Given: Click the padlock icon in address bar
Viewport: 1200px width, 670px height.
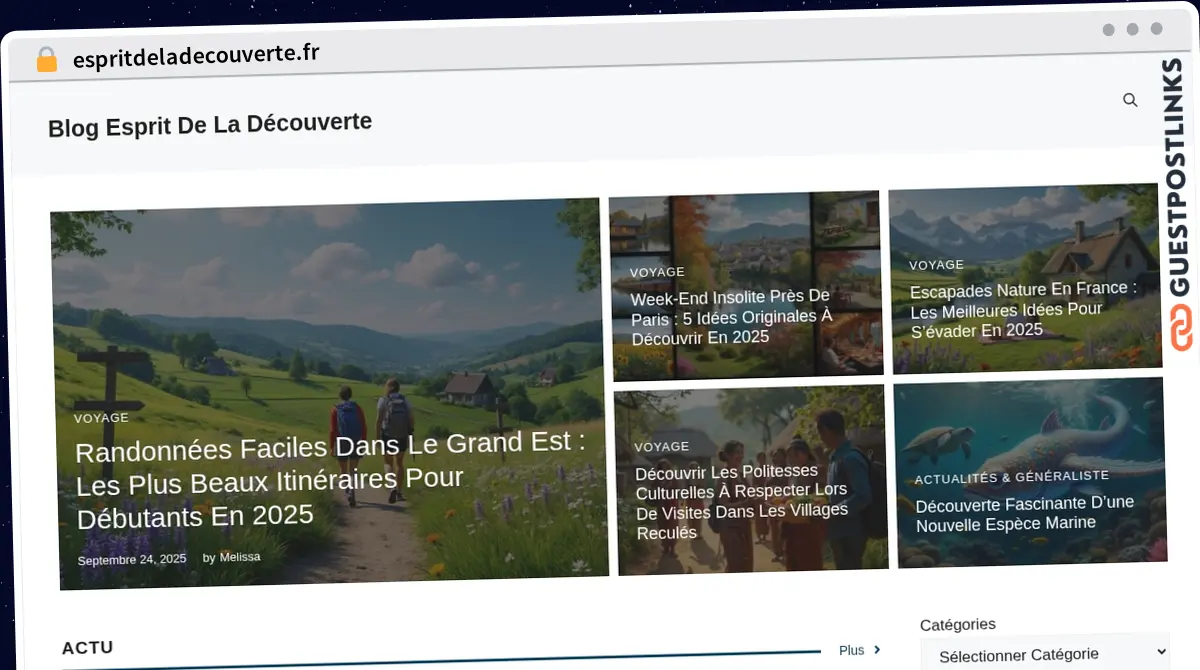Looking at the screenshot, I should [46, 60].
